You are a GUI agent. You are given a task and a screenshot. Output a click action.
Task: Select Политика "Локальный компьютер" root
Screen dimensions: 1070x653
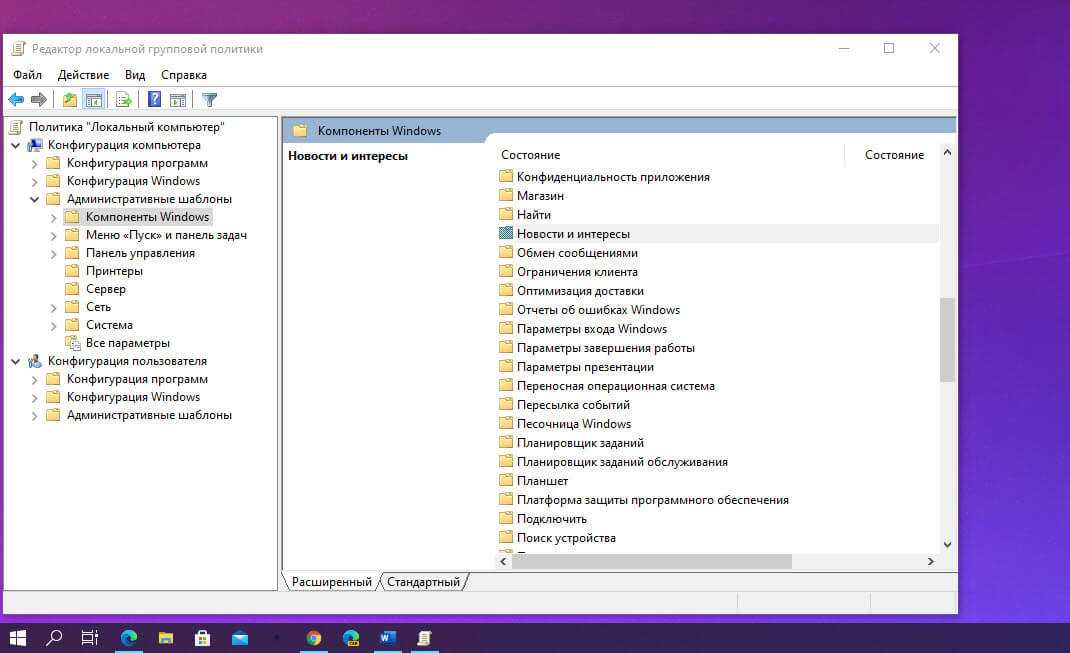126,127
